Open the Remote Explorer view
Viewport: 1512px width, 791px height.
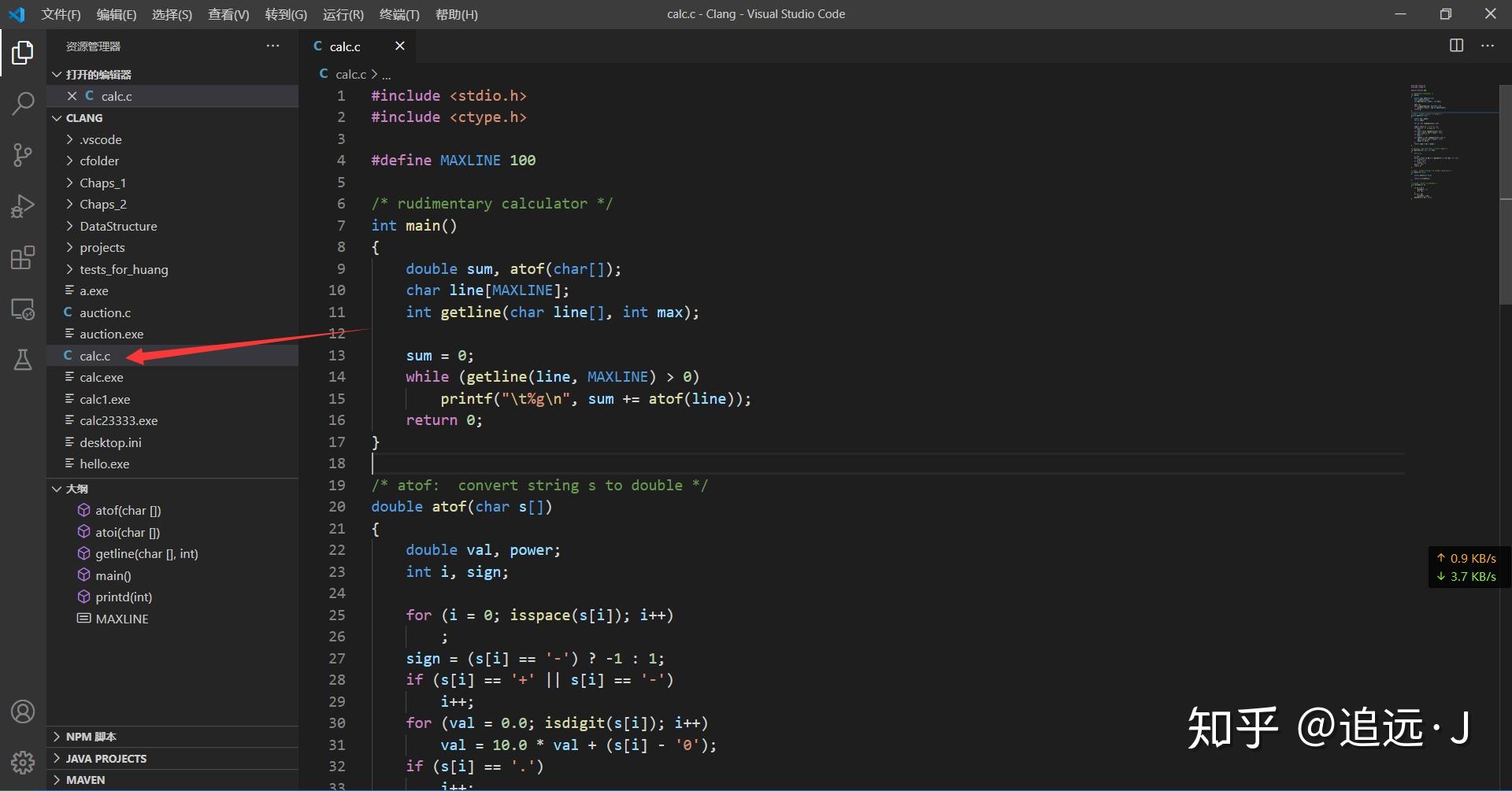(x=23, y=309)
